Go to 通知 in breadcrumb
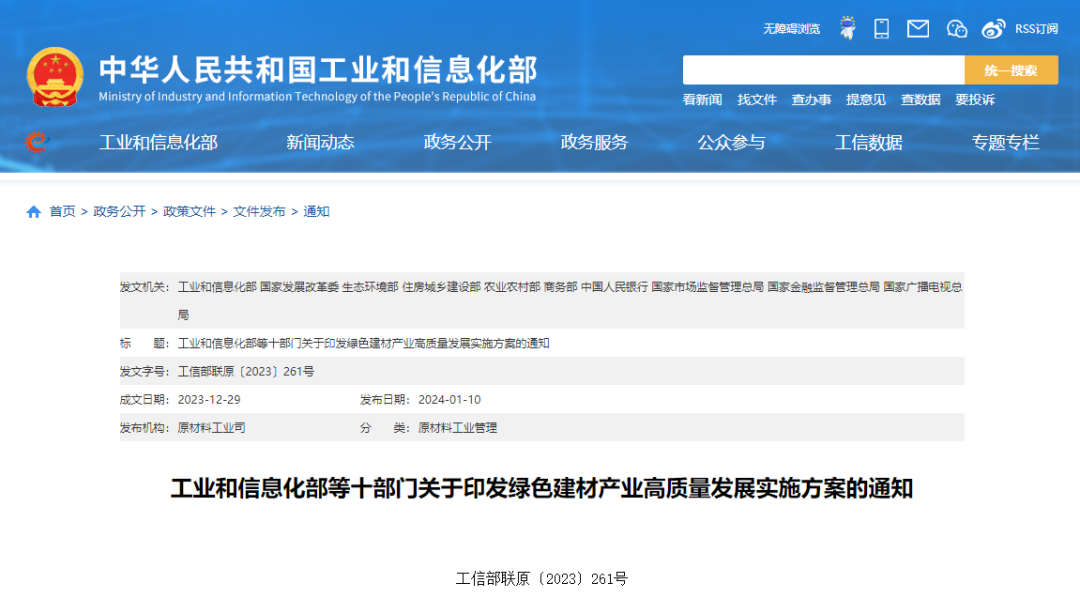The image size is (1080, 614). (316, 212)
